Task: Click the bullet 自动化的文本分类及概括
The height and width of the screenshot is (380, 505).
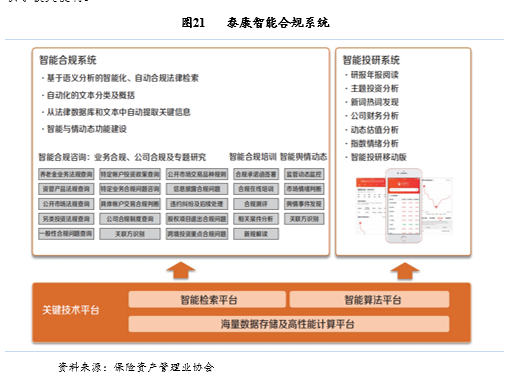Action: [x=88, y=95]
